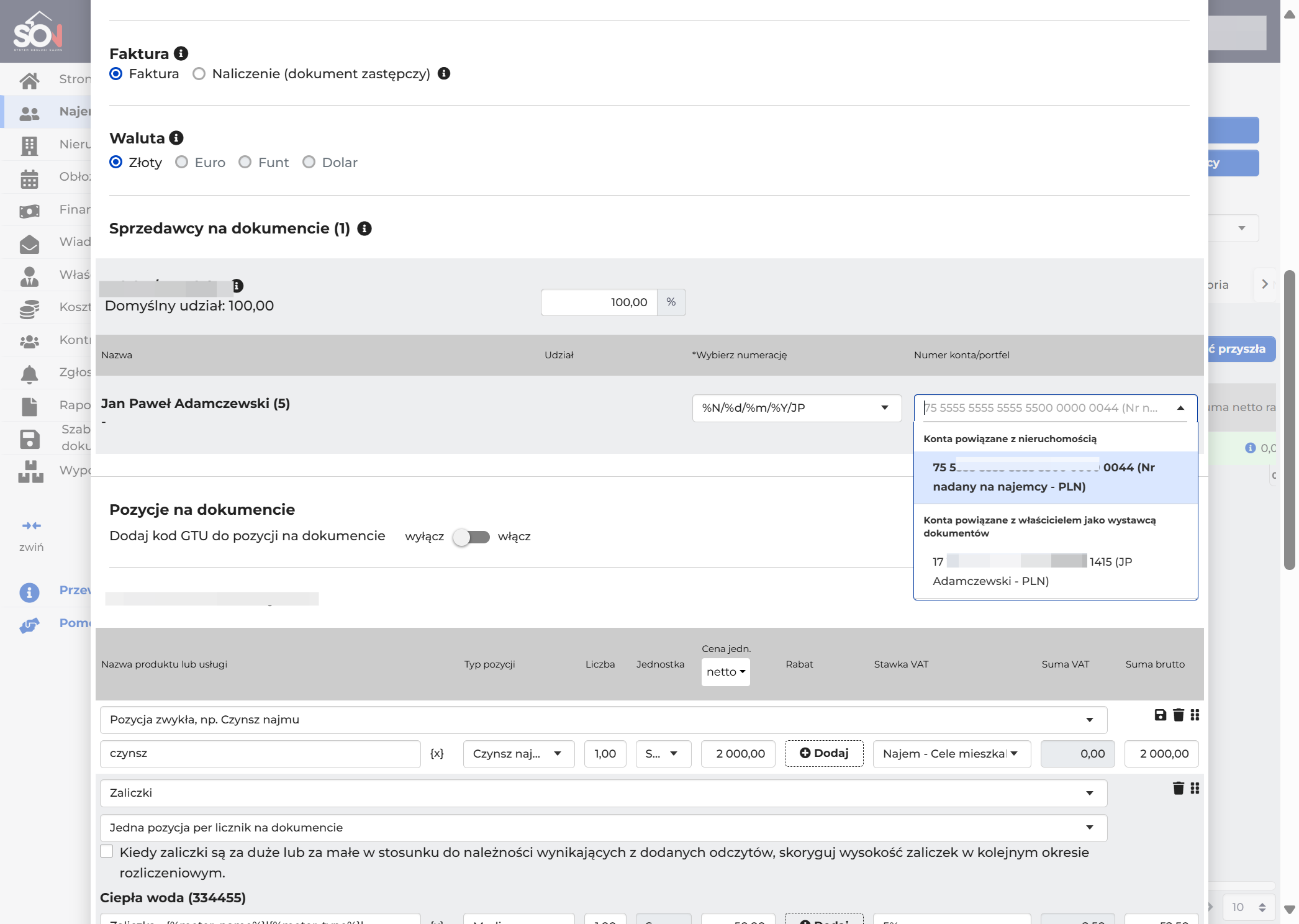Delete the czynsz position with trash icon
The height and width of the screenshot is (924, 1299).
(x=1179, y=715)
